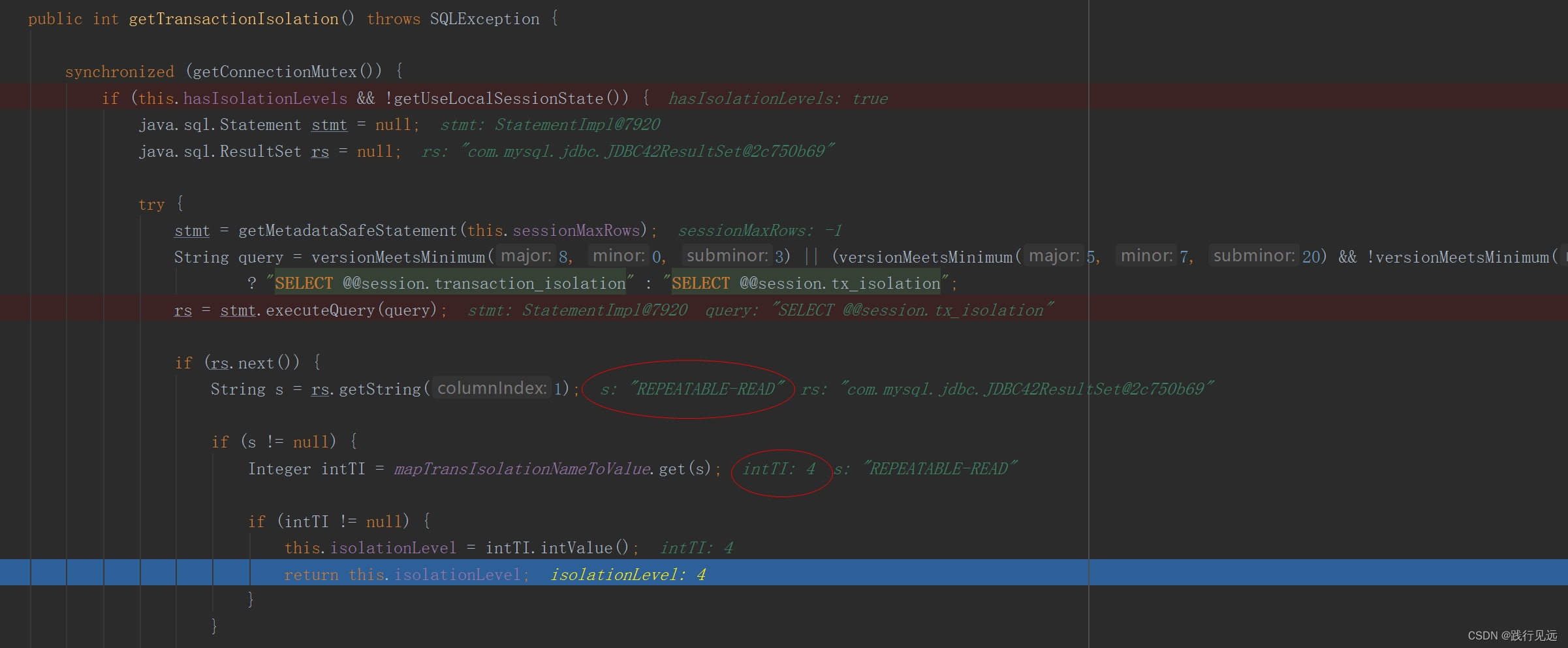Click string 'SELECT @@session.tx_isolation' in ternary
The height and width of the screenshot is (648, 1568).
(806, 283)
